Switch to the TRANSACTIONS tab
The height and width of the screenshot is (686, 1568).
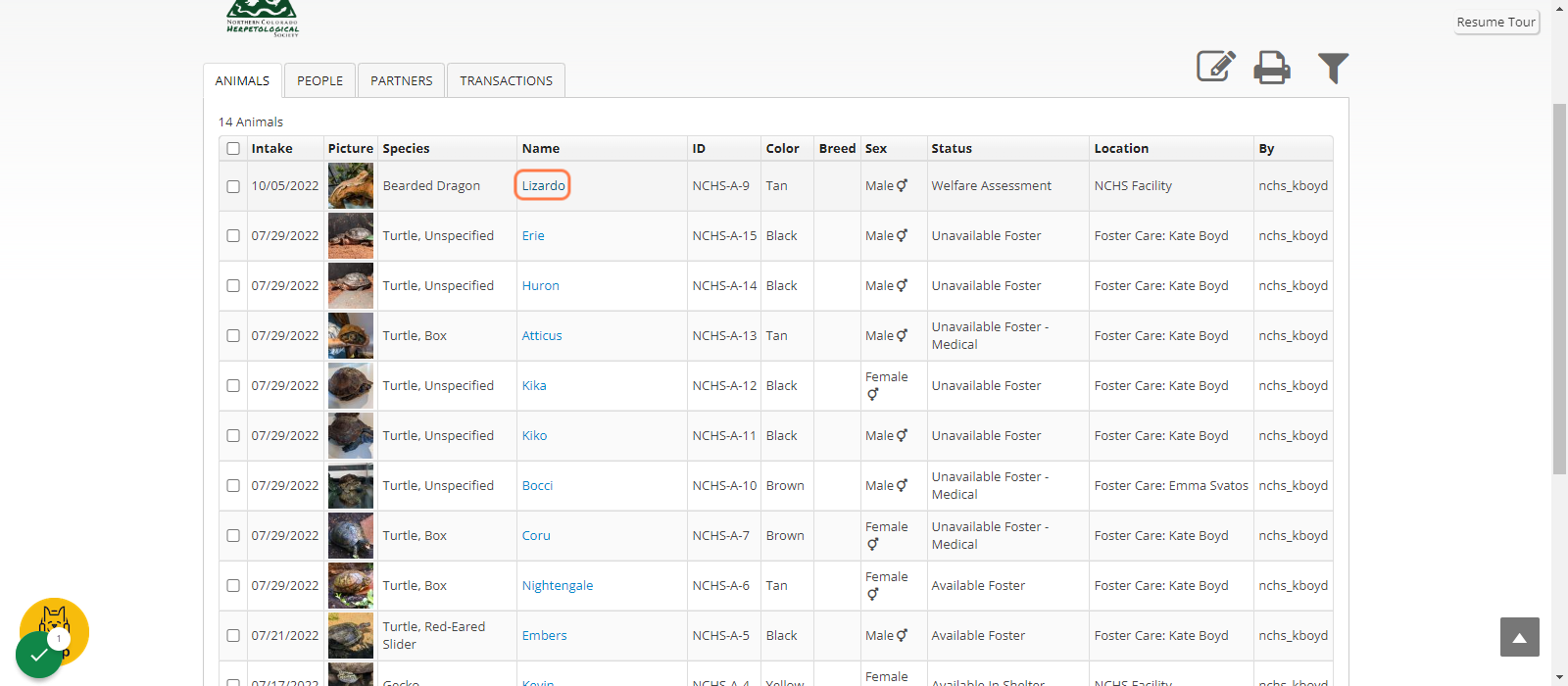pos(507,80)
